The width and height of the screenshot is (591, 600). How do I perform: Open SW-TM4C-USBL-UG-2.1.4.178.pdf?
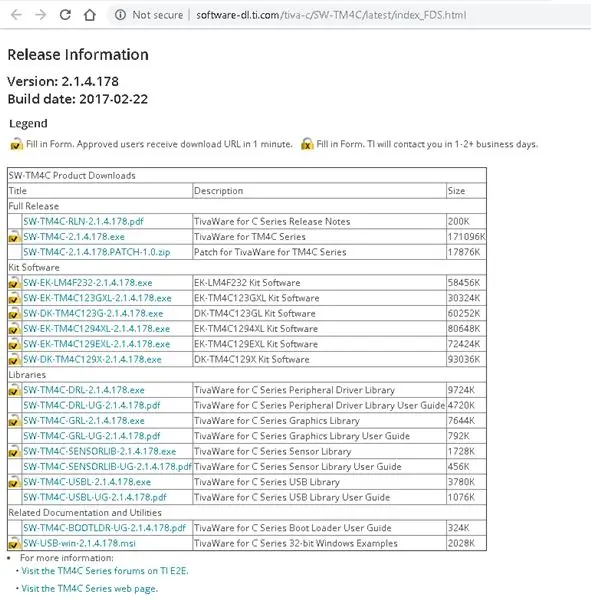pos(95,497)
